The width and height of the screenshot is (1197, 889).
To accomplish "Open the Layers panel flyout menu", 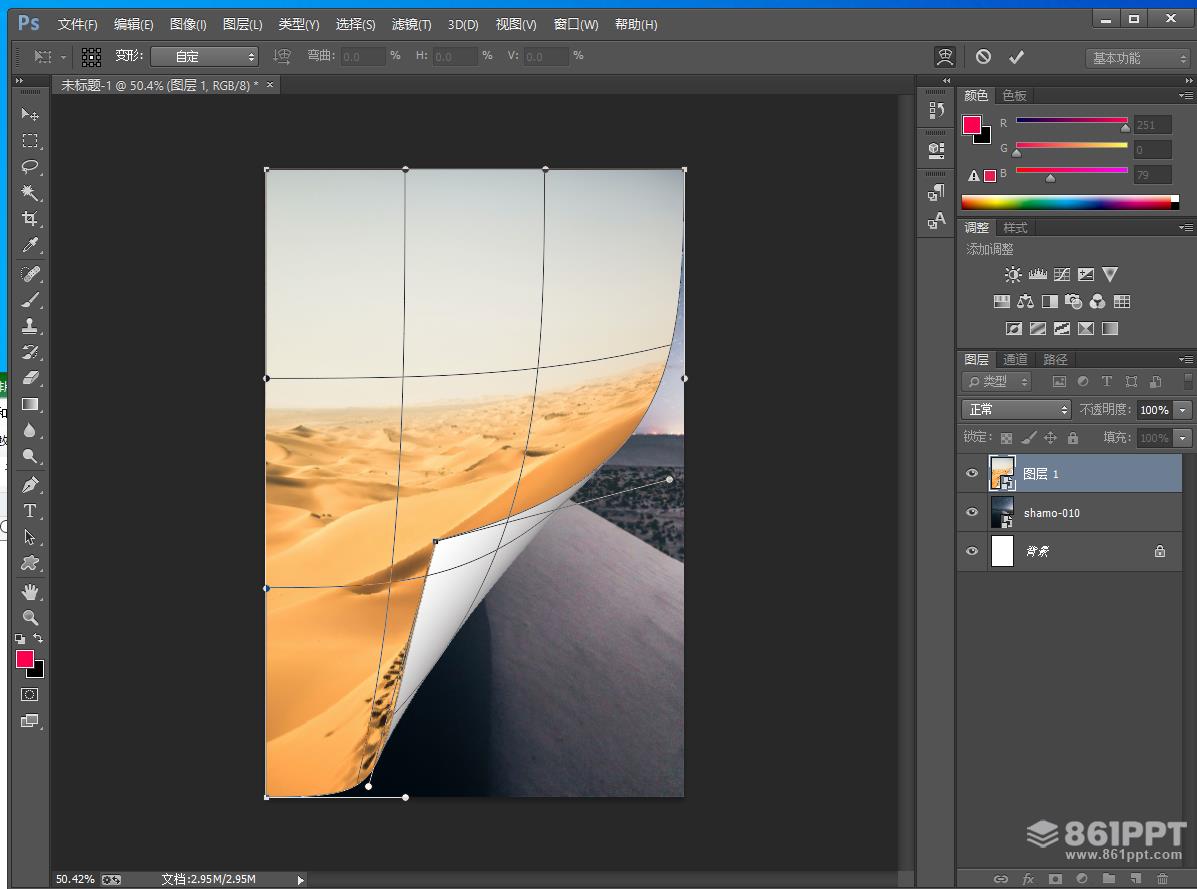I will pyautogui.click(x=1186, y=359).
